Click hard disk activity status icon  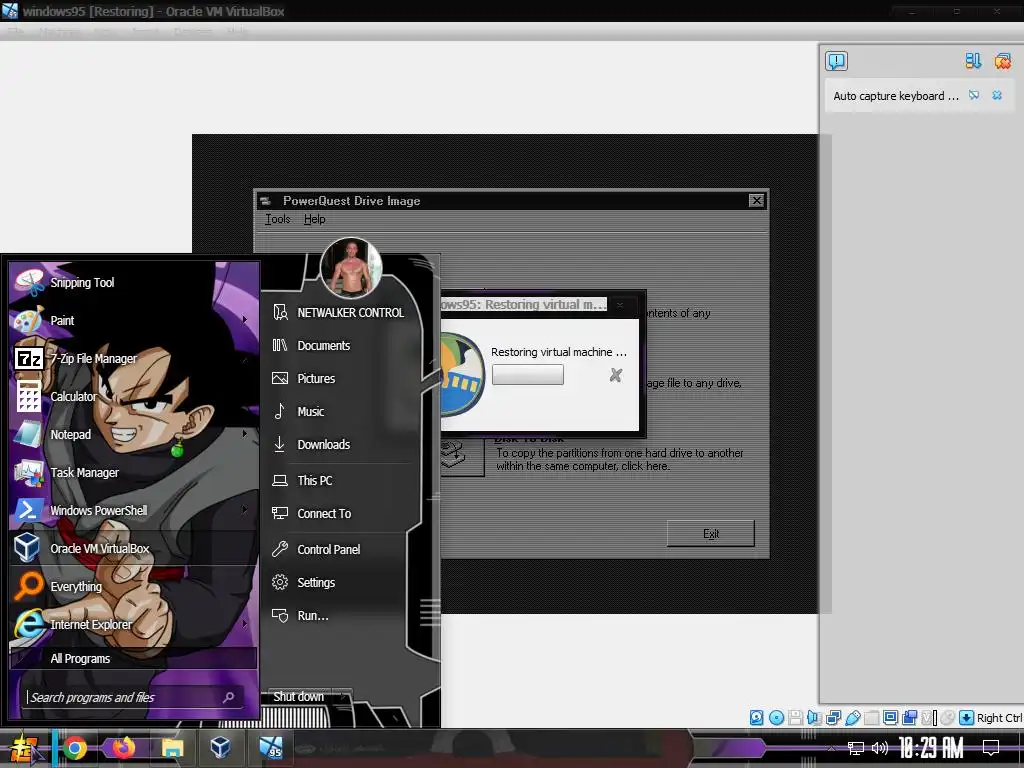pyautogui.click(x=756, y=718)
